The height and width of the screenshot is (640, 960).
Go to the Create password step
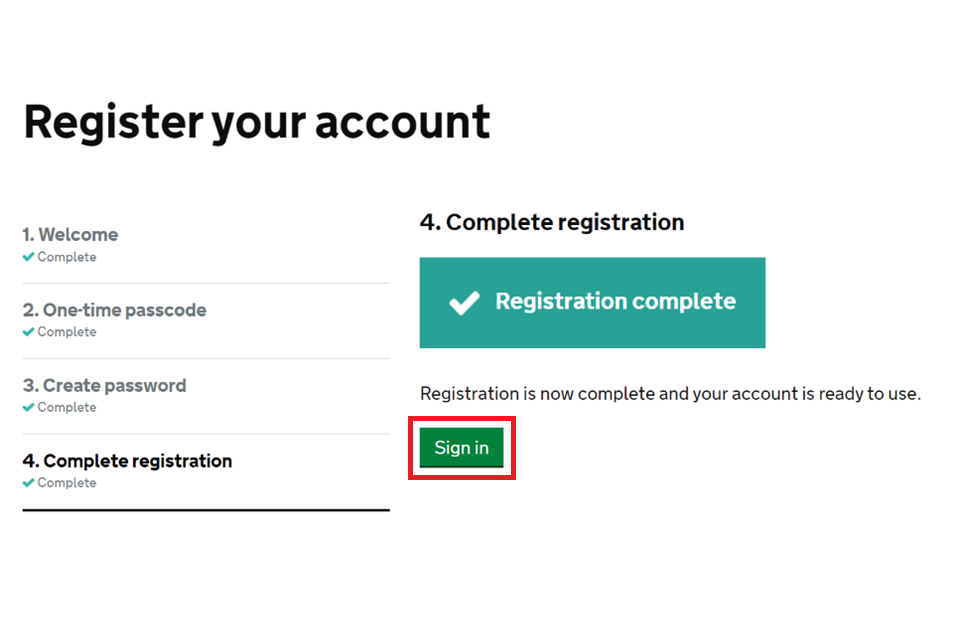pyautogui.click(x=104, y=386)
